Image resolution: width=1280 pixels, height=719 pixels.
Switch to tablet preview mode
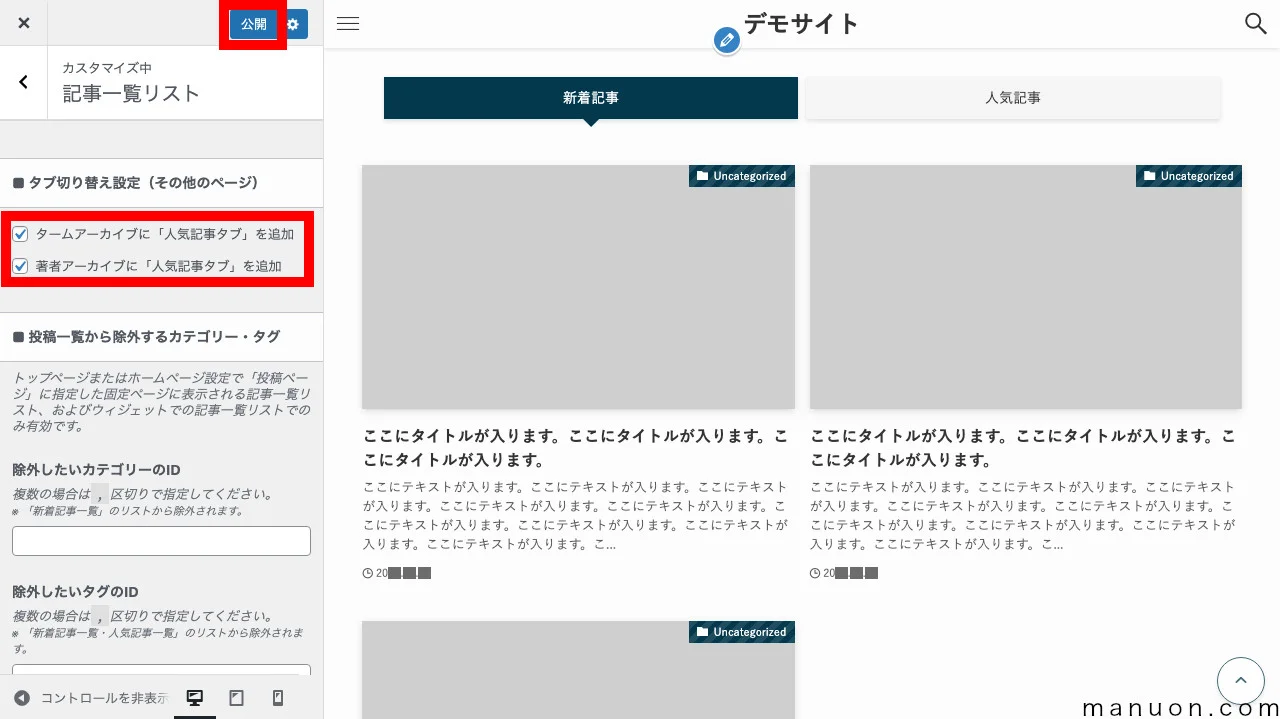click(x=236, y=697)
